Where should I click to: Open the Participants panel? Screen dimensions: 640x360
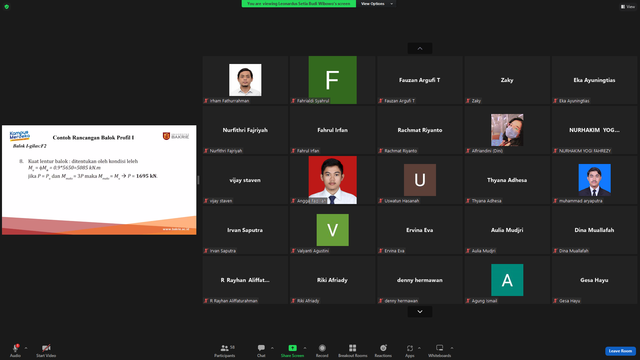[225, 350]
